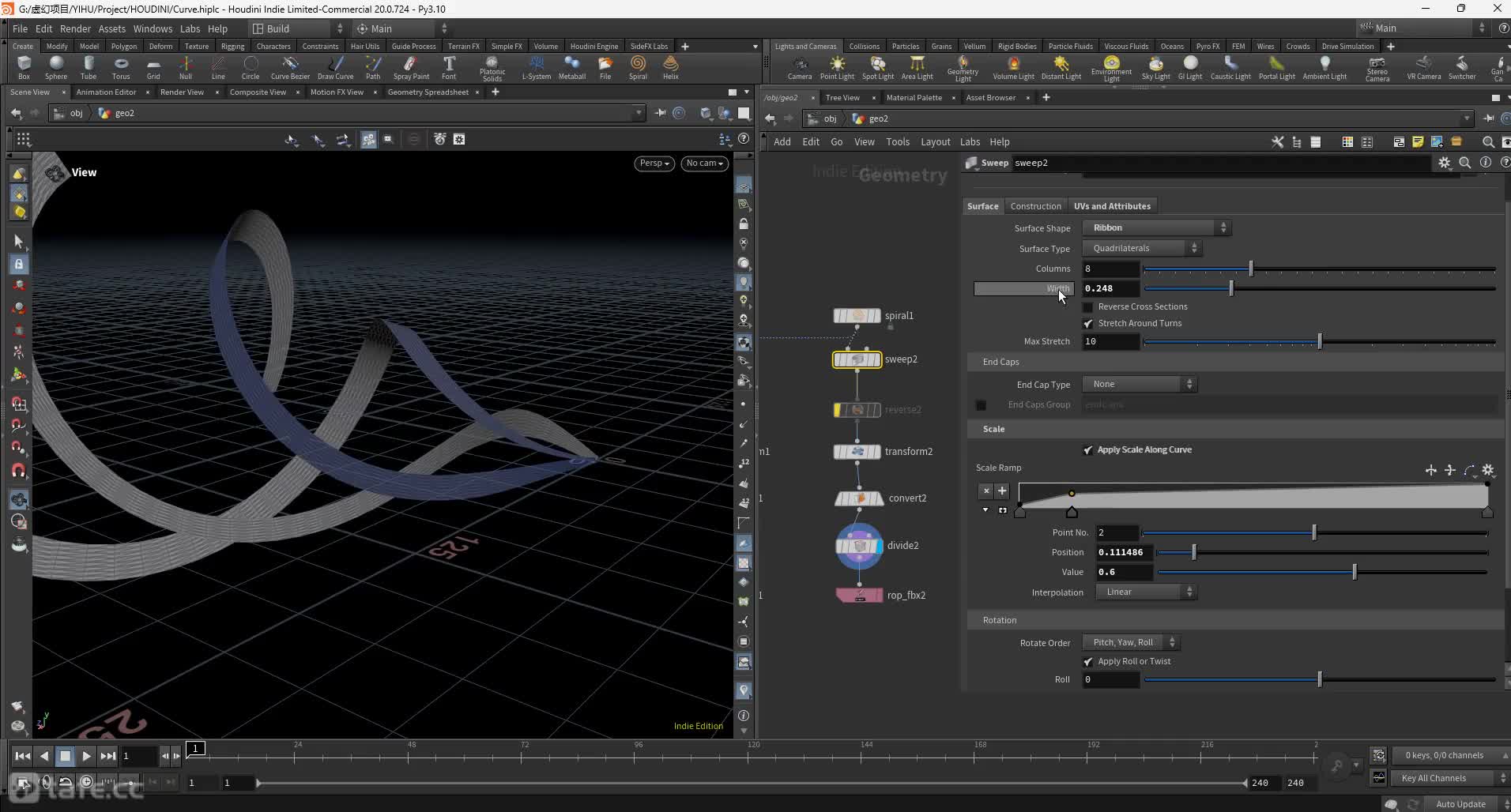Enable Reverse Cross Sections checkbox
The height and width of the screenshot is (812, 1511).
click(1088, 306)
